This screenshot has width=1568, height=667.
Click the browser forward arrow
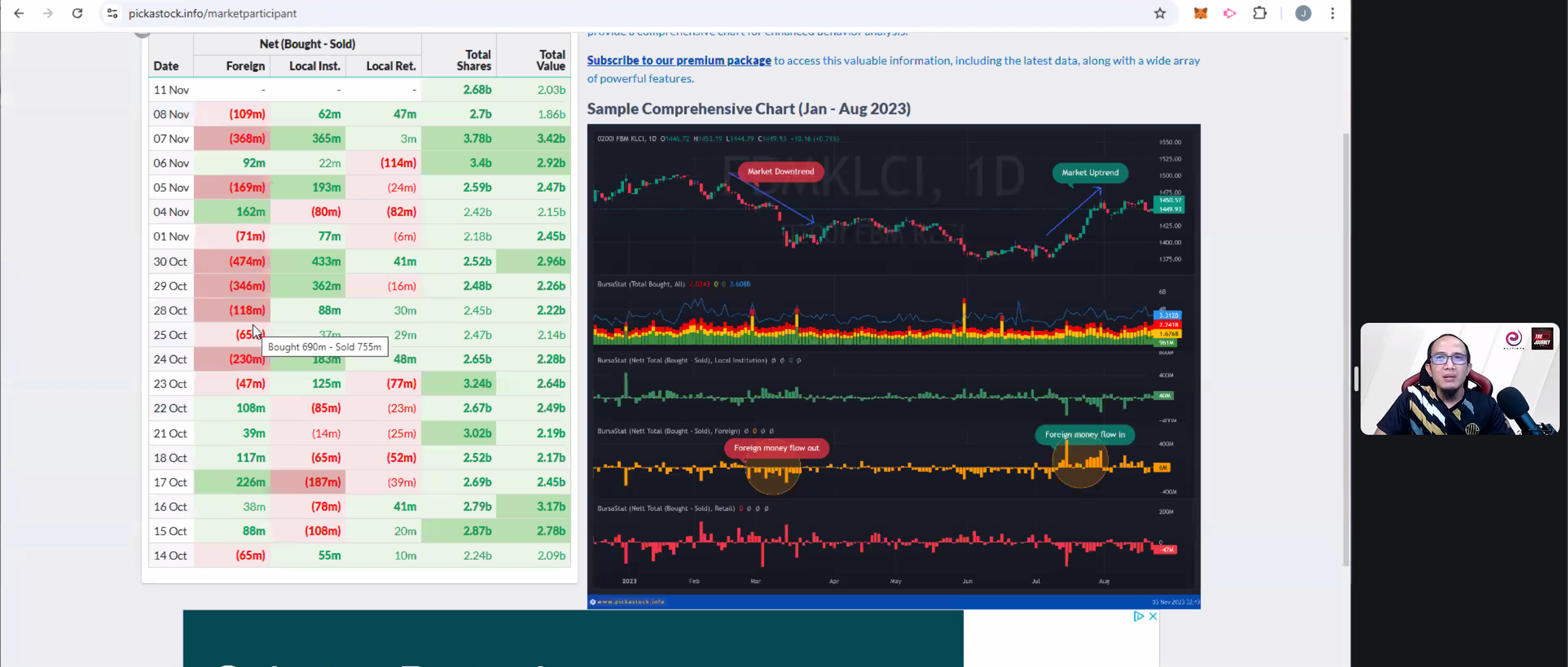point(48,13)
